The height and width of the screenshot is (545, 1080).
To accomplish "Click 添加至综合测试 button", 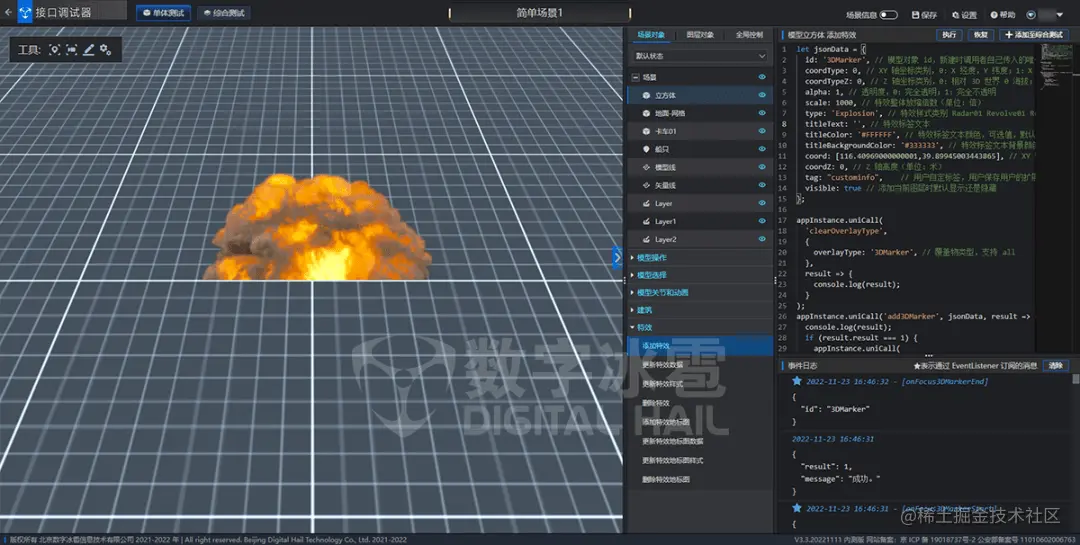I will [x=1034, y=34].
